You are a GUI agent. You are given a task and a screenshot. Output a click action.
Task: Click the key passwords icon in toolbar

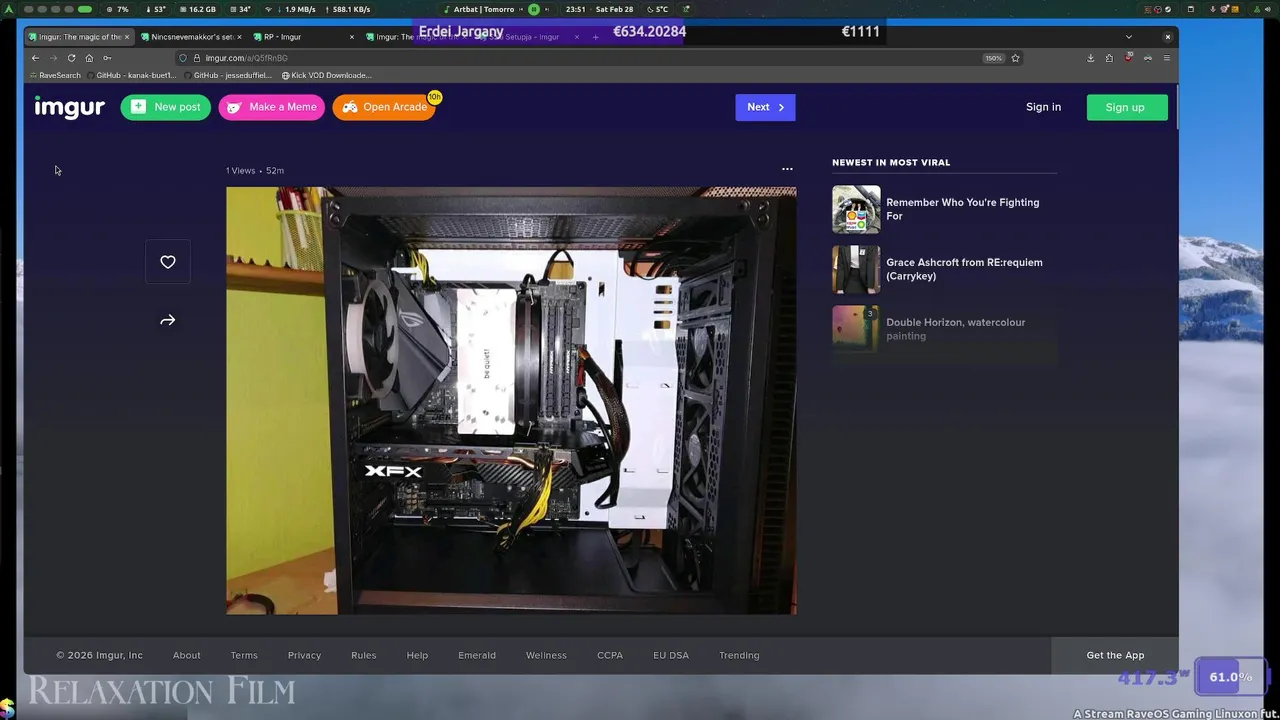(107, 58)
